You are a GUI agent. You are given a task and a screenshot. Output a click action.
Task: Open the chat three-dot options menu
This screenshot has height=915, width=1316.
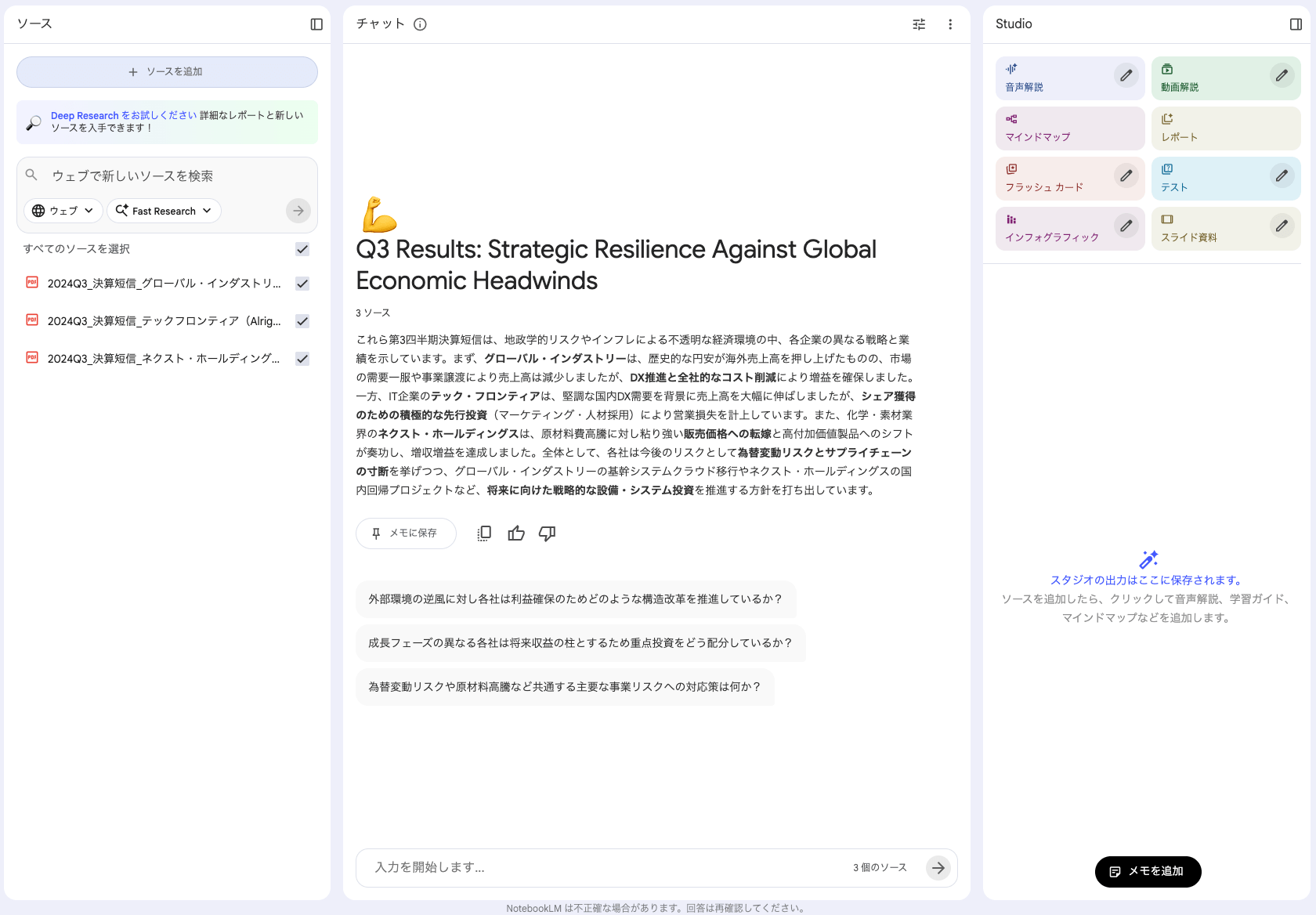(x=950, y=24)
